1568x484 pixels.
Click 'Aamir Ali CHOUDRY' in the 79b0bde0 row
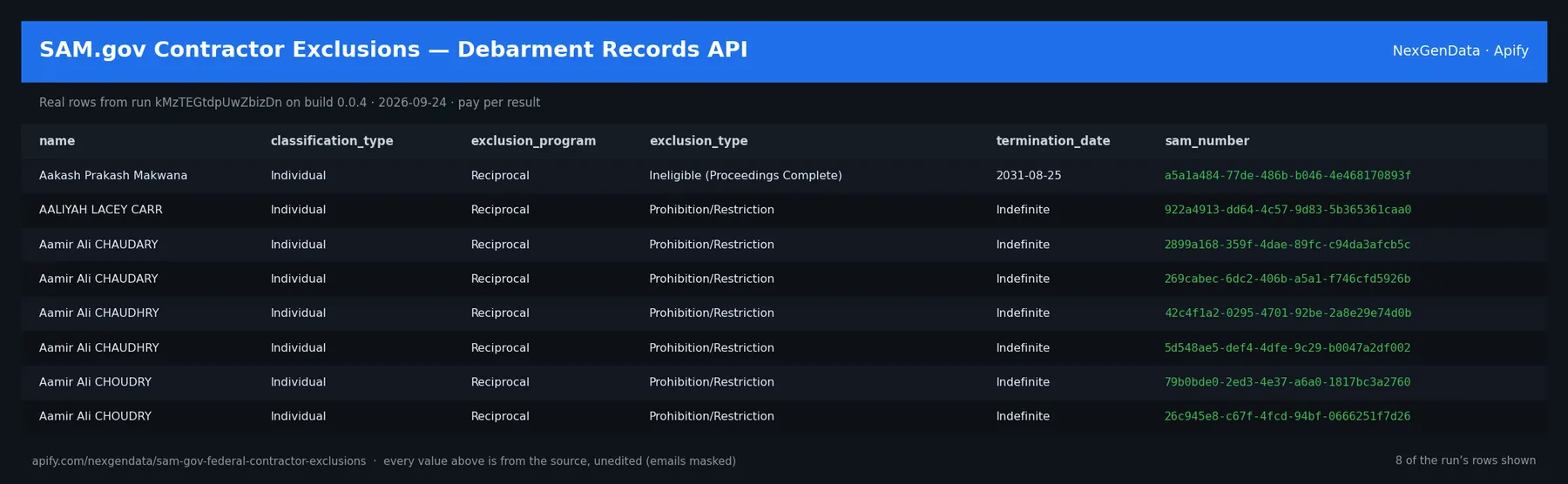(95, 382)
